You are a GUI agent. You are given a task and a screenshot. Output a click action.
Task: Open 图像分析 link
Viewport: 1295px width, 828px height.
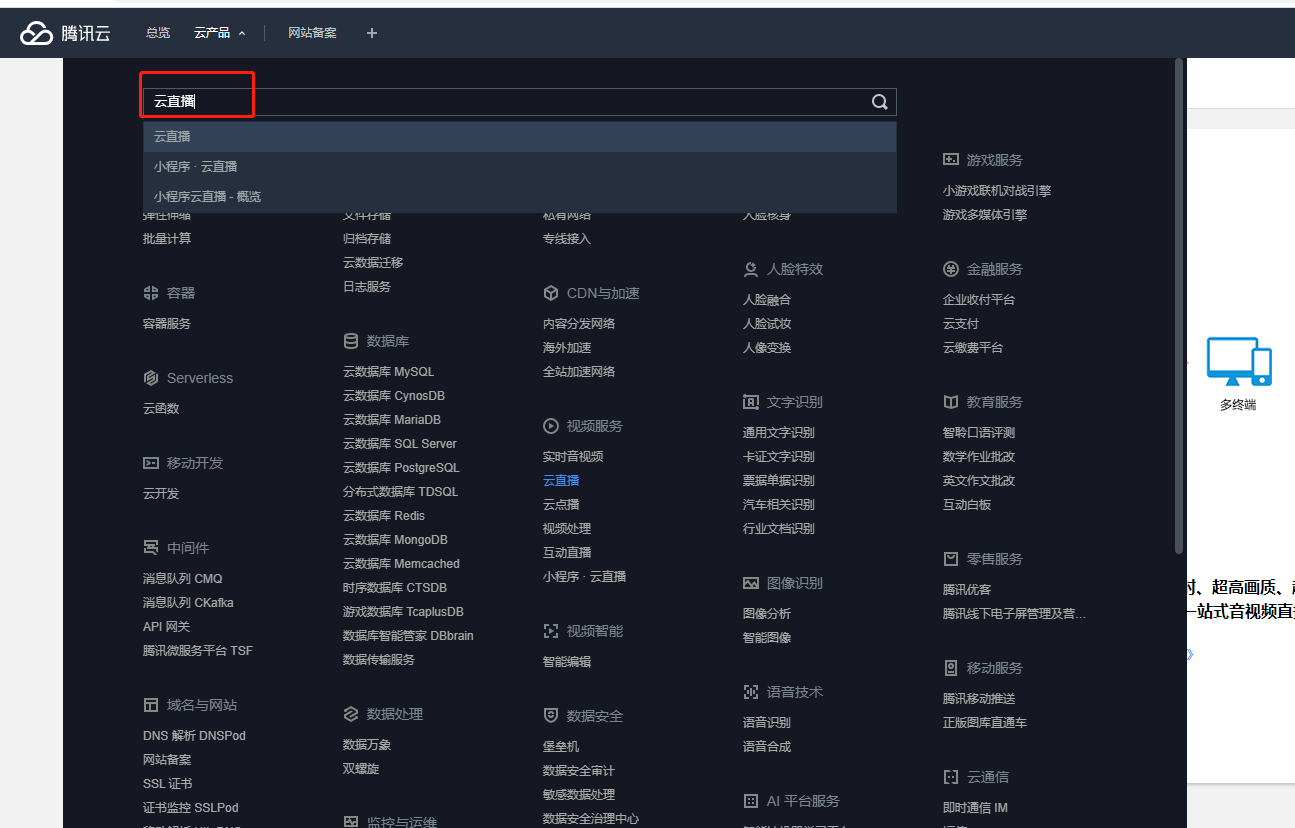(767, 614)
